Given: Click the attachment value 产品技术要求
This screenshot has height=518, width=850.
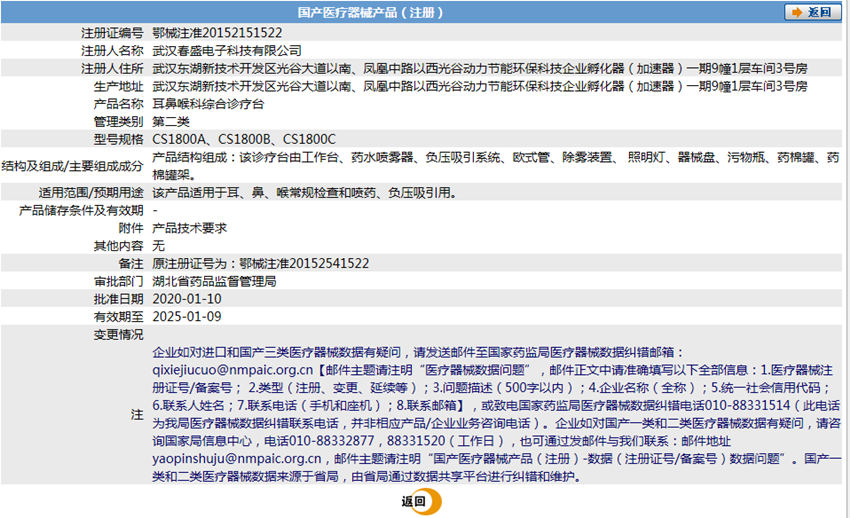Looking at the screenshot, I should coord(189,228).
